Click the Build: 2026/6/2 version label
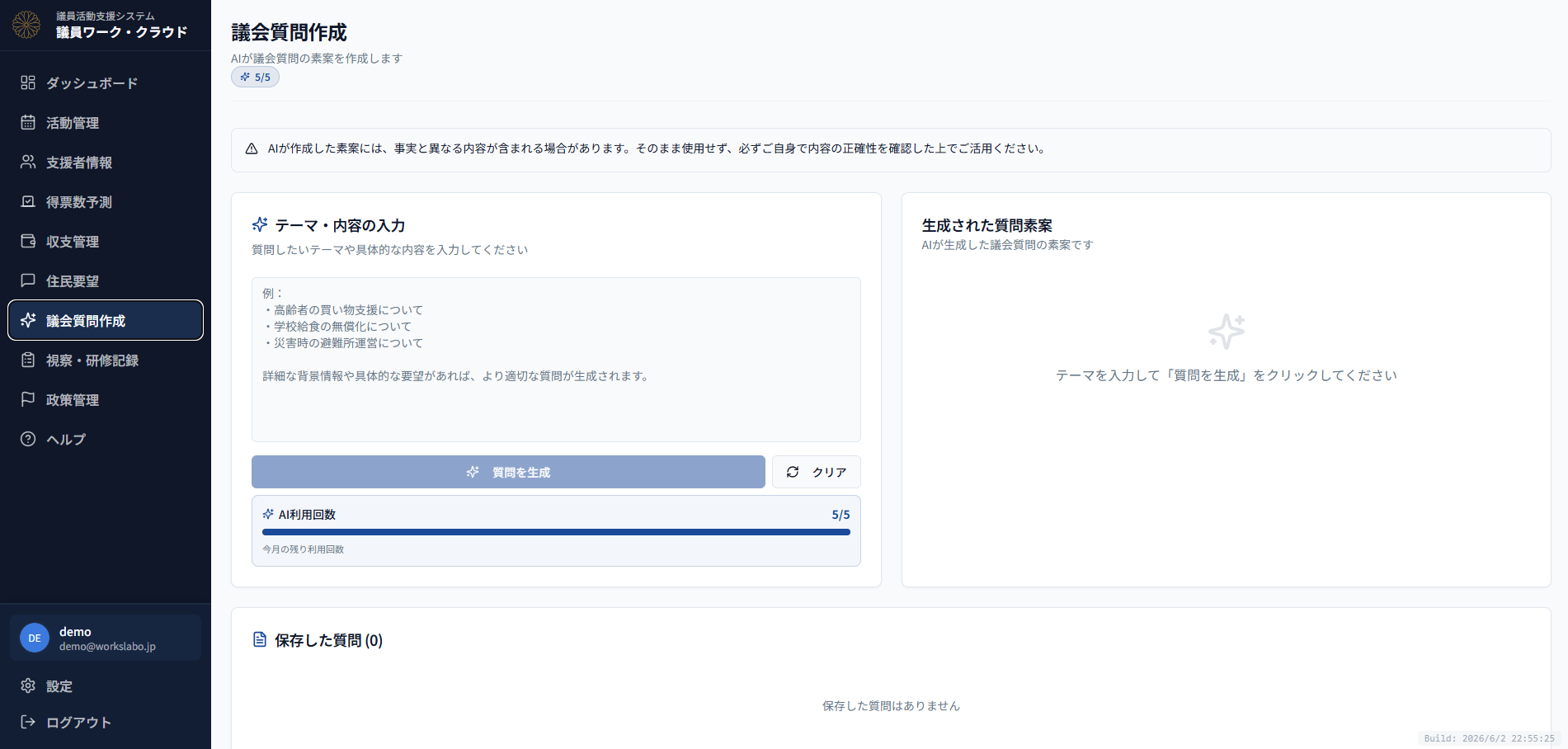This screenshot has height=749, width=1568. [1489, 738]
